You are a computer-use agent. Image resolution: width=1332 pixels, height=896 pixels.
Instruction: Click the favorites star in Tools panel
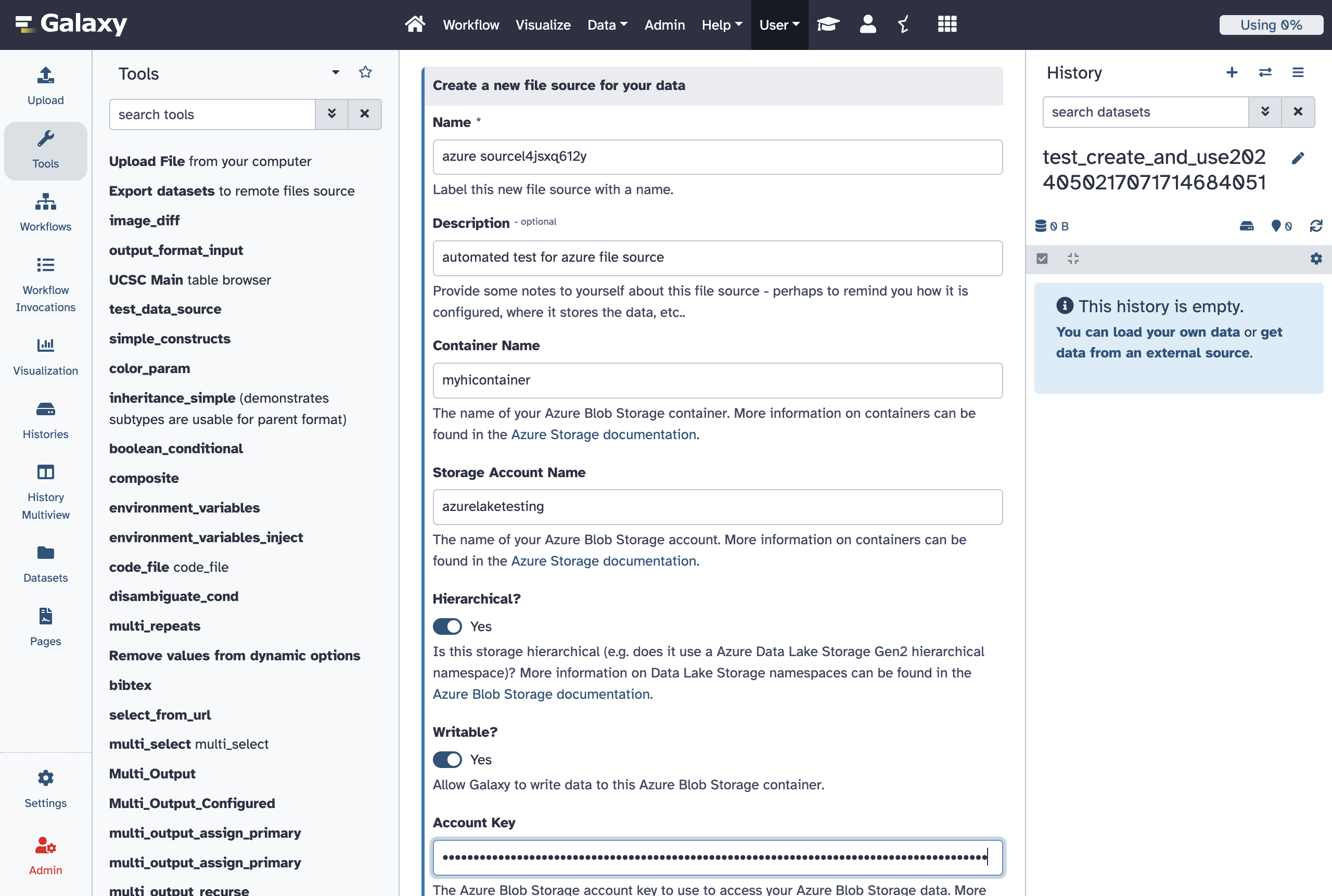[365, 72]
